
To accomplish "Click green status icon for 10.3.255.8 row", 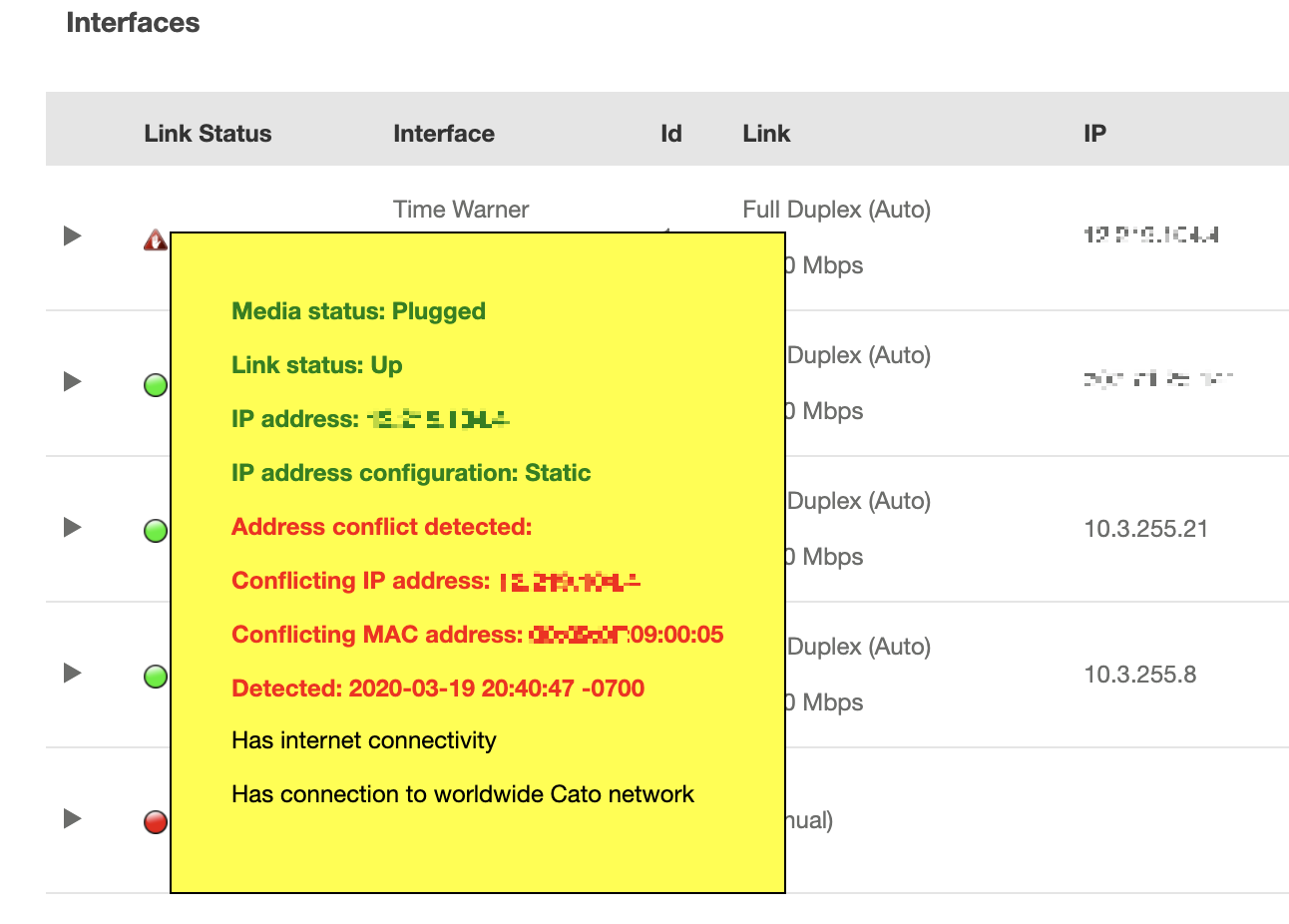I will coord(156,676).
